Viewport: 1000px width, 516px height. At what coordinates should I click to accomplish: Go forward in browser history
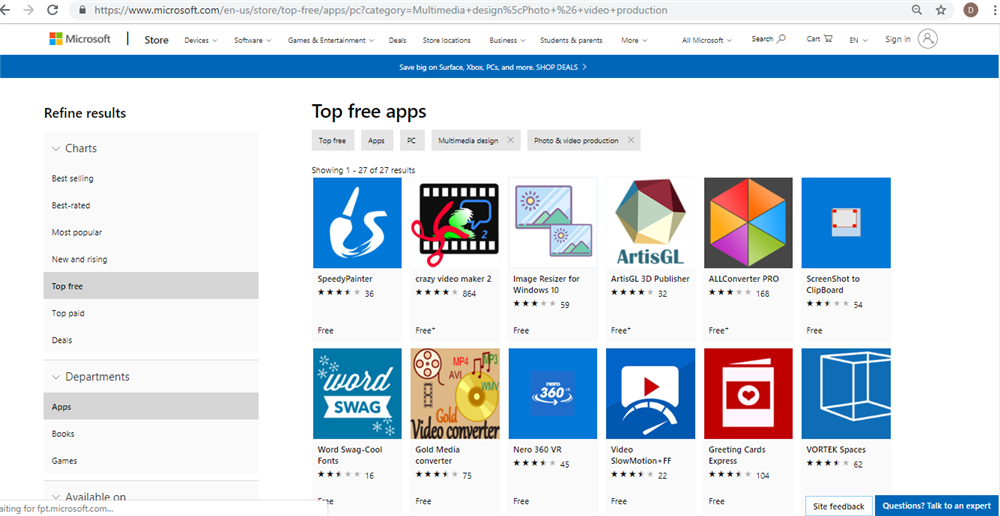[28, 10]
